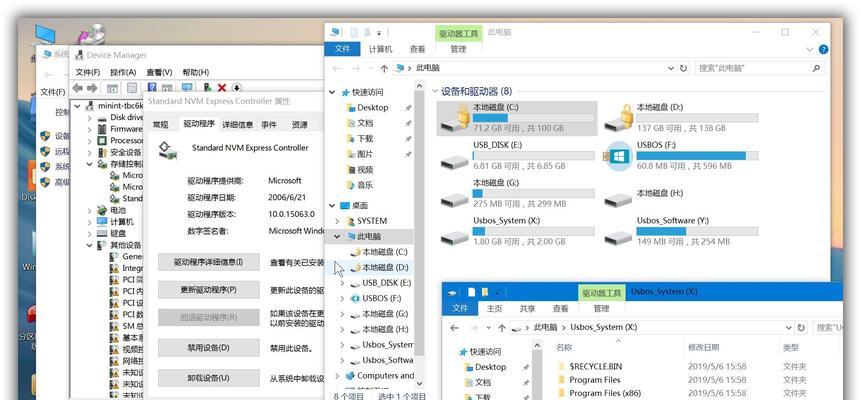The height and width of the screenshot is (400, 861).
Task: Open the 管理 ribbon tab in 此电脑 window
Action: pyautogui.click(x=458, y=49)
